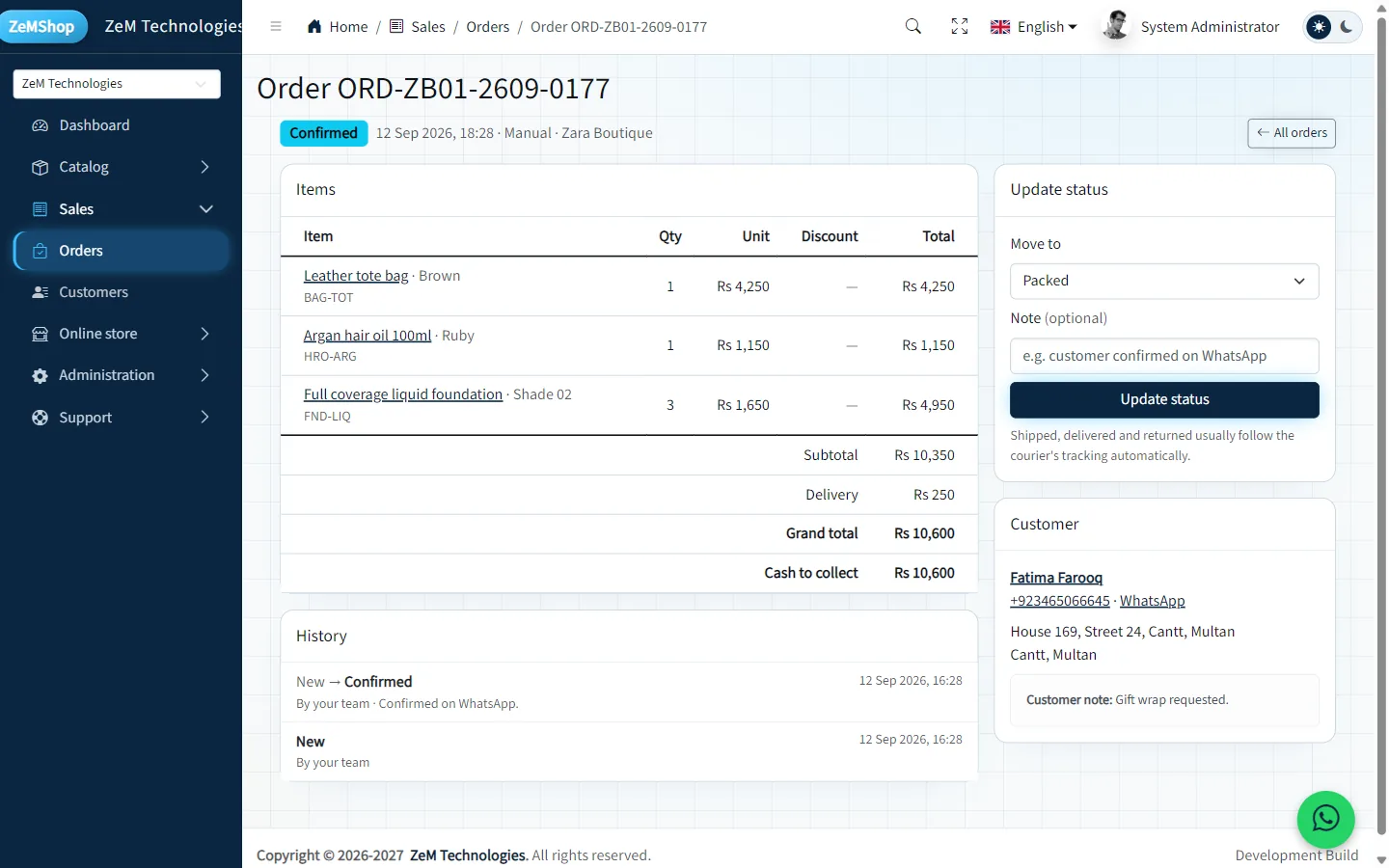Open customer Fatima Farooq's profile
1389x868 pixels.
1056,578
